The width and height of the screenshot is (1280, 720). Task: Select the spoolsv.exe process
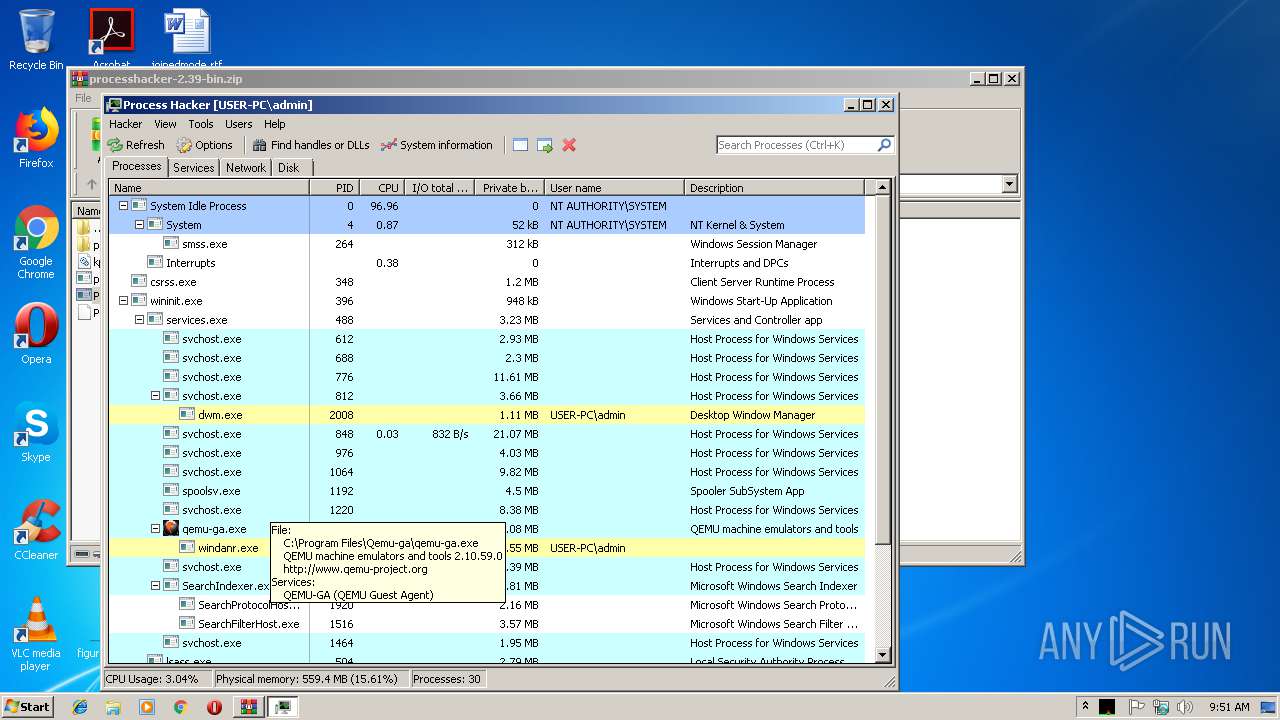(487, 491)
